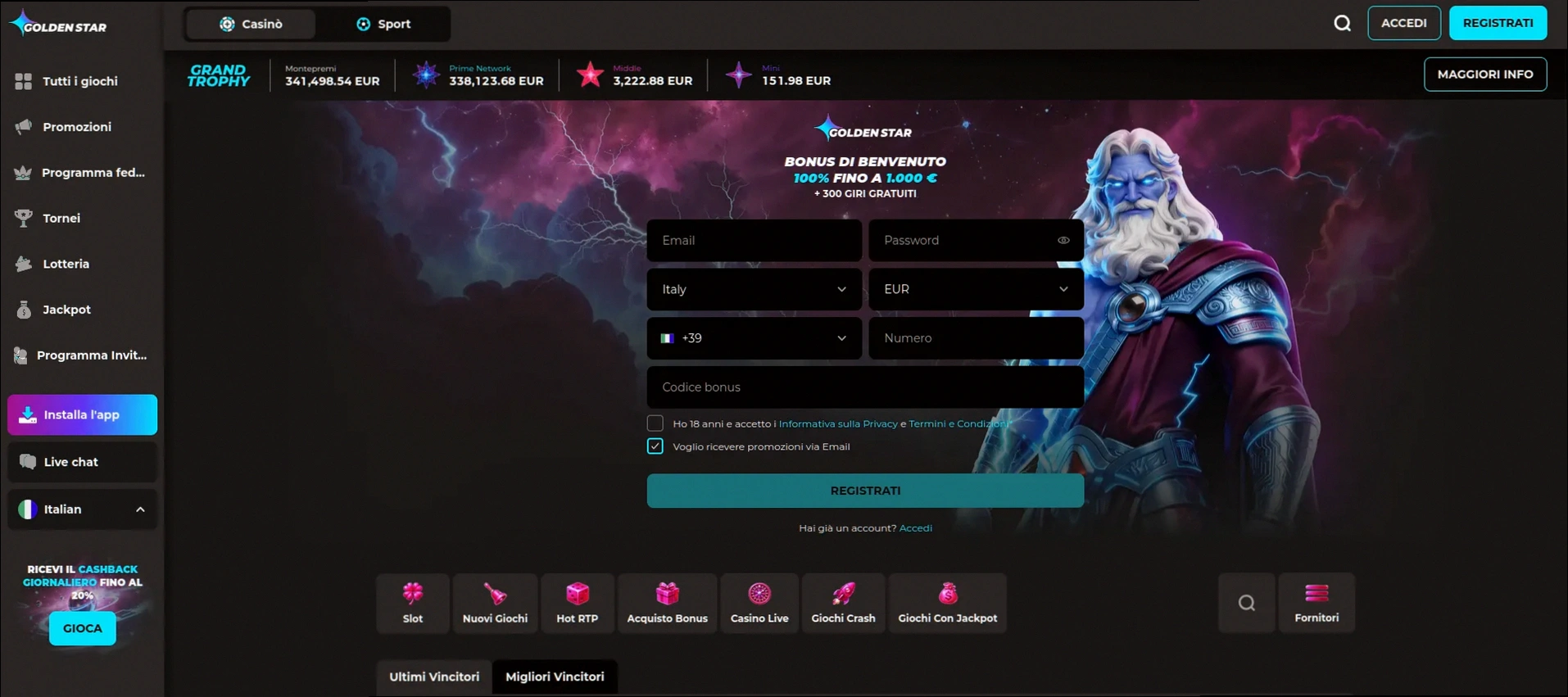The height and width of the screenshot is (697, 1568).
Task: Click into the Codice bonus field
Action: pos(865,387)
